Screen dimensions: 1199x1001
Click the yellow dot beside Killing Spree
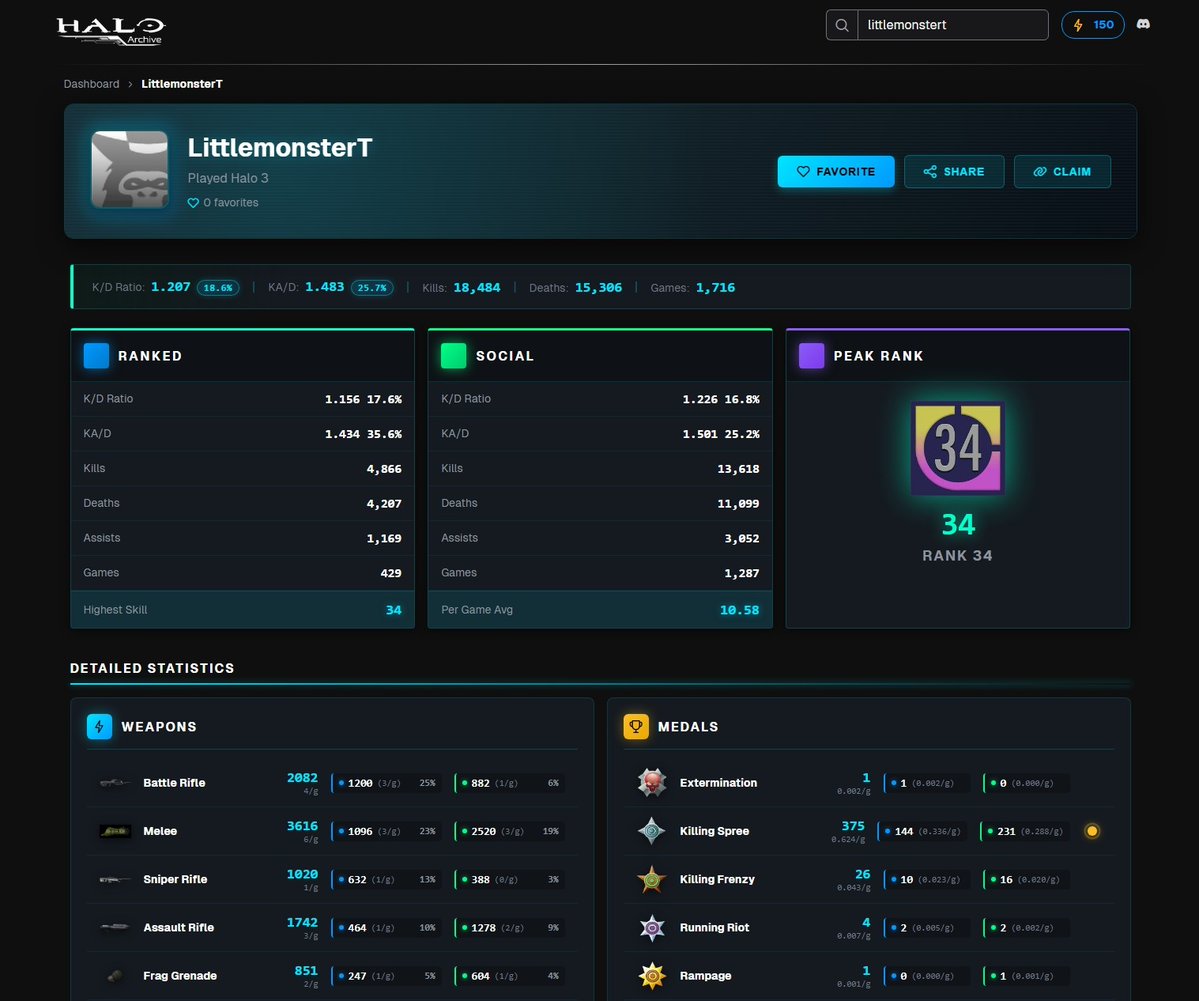(1092, 831)
